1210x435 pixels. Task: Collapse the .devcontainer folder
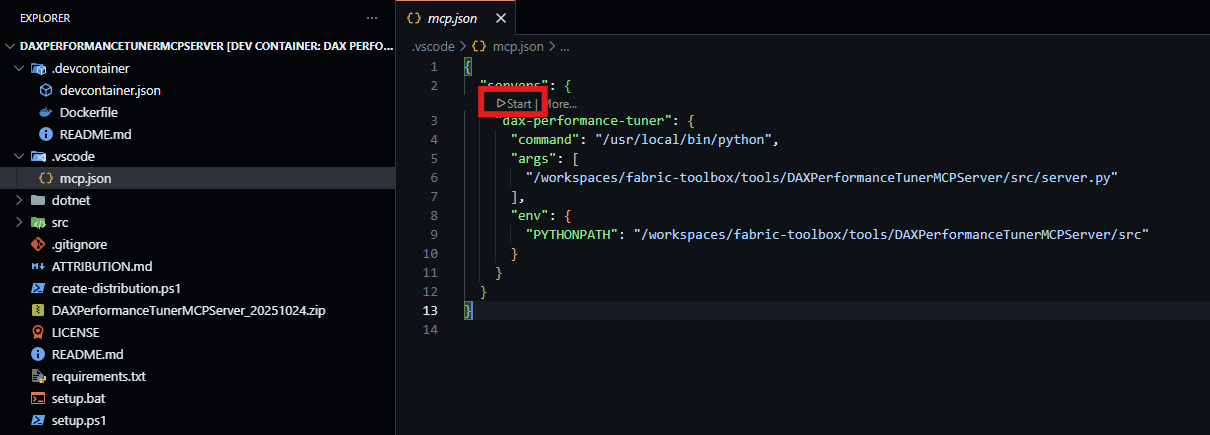click(x=21, y=68)
